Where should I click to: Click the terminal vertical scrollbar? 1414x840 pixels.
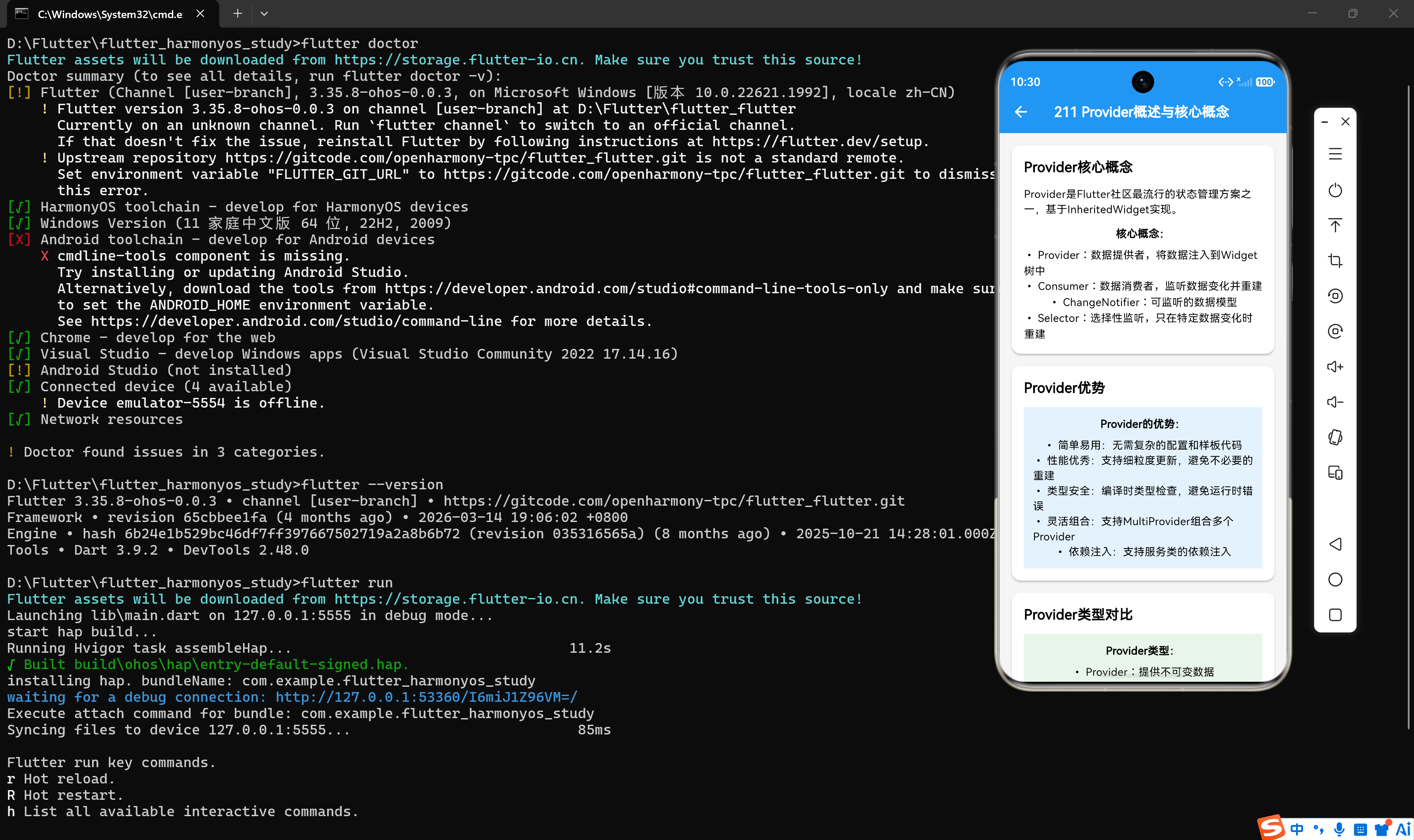1409,408
